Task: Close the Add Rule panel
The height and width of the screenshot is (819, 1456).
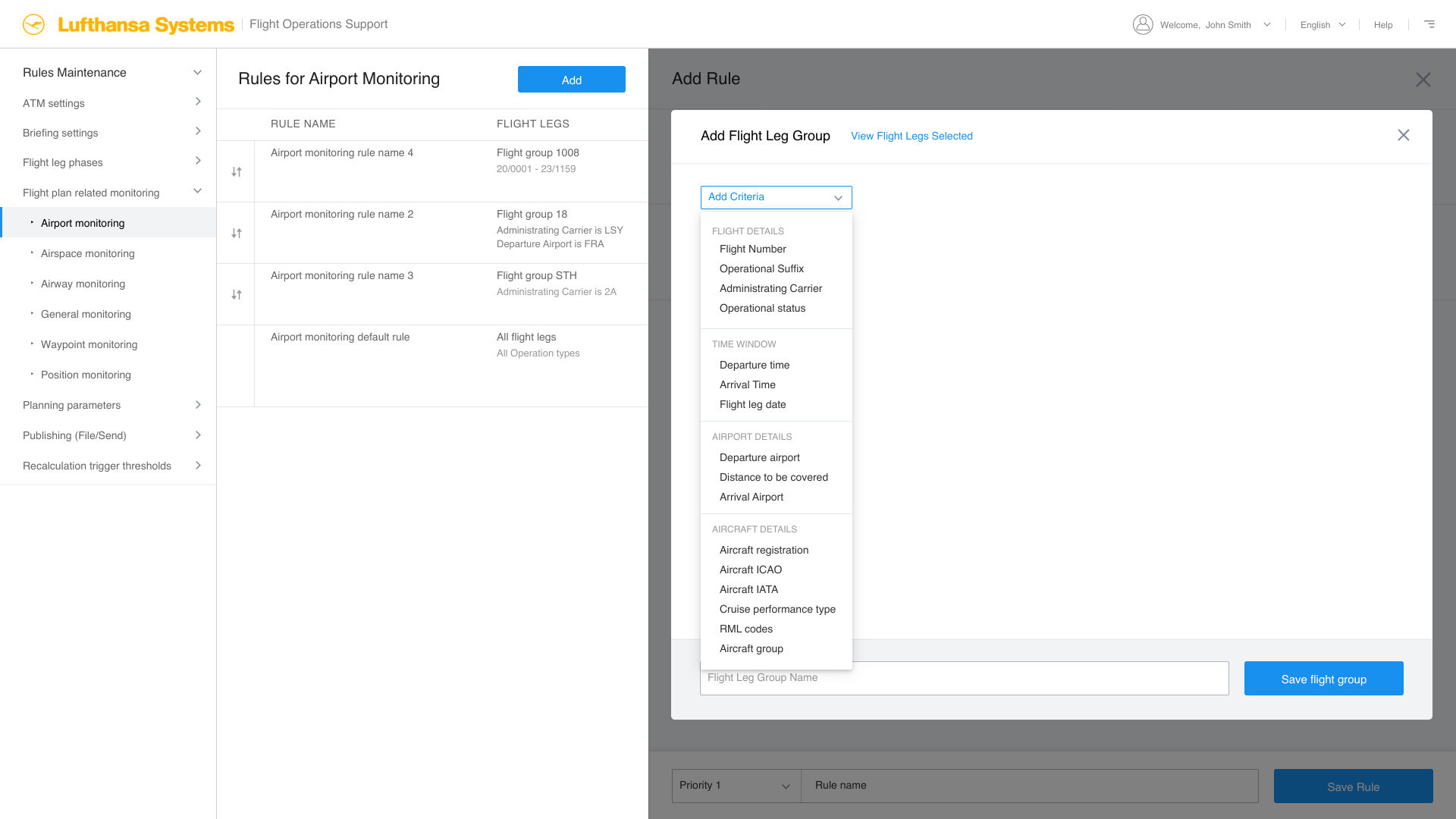Action: coord(1423,80)
